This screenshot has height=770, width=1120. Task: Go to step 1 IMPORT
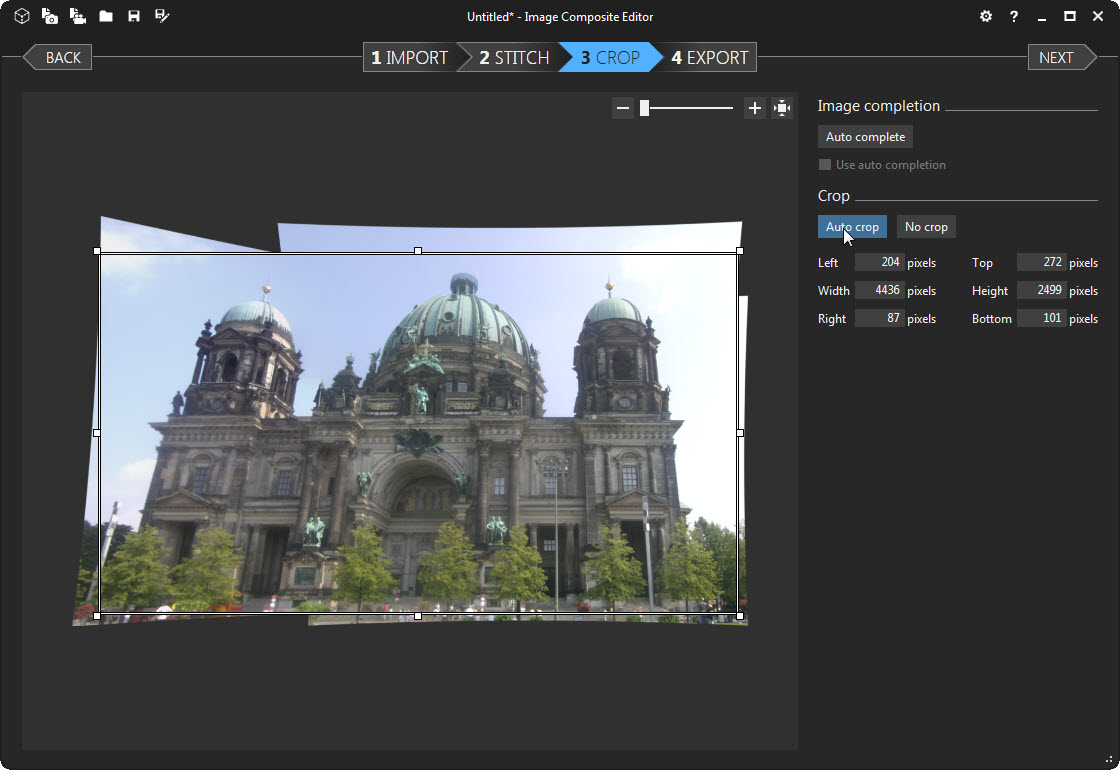pos(409,57)
